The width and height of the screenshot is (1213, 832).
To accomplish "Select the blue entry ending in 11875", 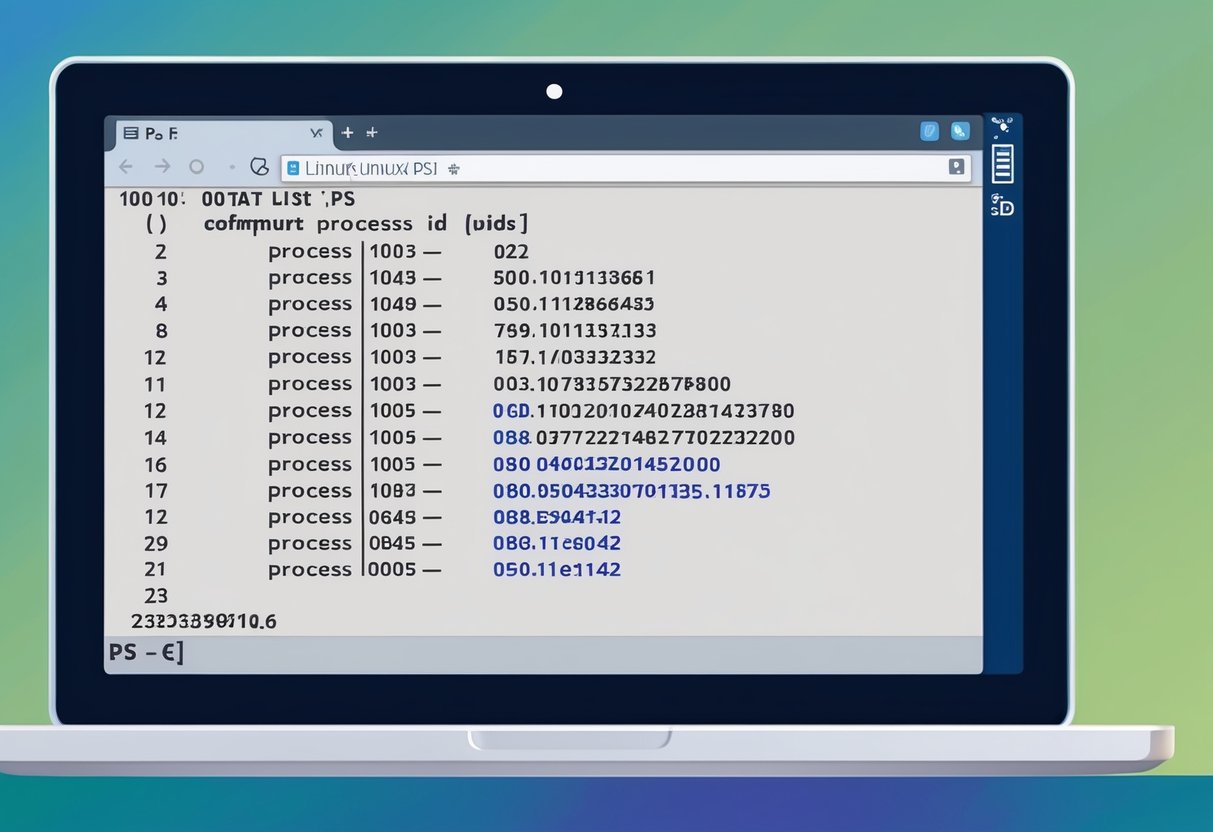I will (x=630, y=490).
